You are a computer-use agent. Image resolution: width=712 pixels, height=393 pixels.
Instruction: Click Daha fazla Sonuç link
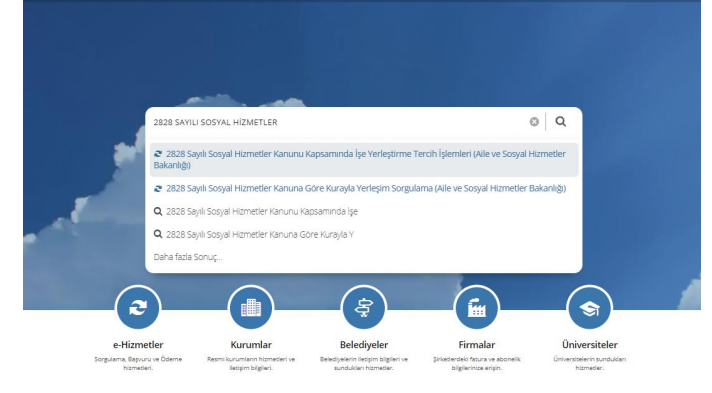(188, 257)
